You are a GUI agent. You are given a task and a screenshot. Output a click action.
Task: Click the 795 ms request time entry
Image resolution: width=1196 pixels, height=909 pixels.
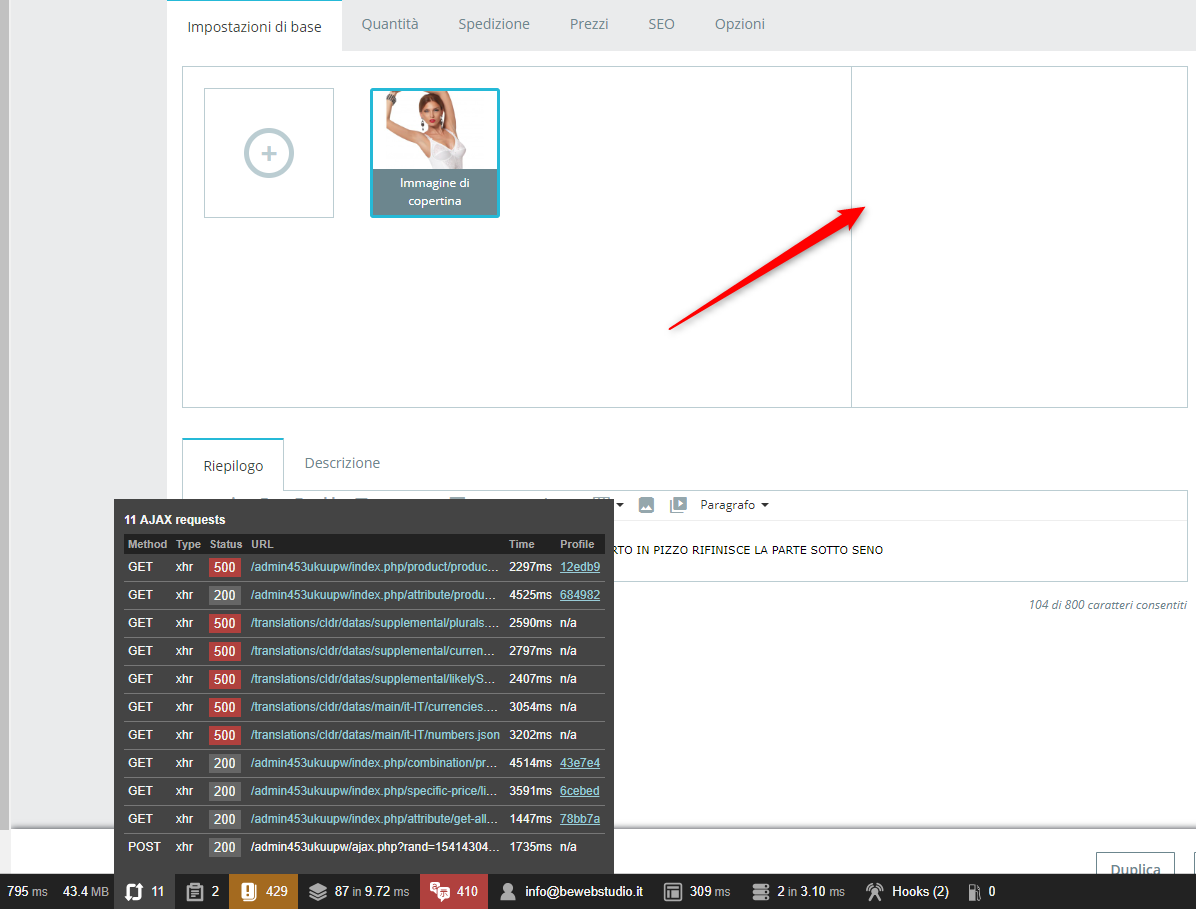click(x=27, y=891)
